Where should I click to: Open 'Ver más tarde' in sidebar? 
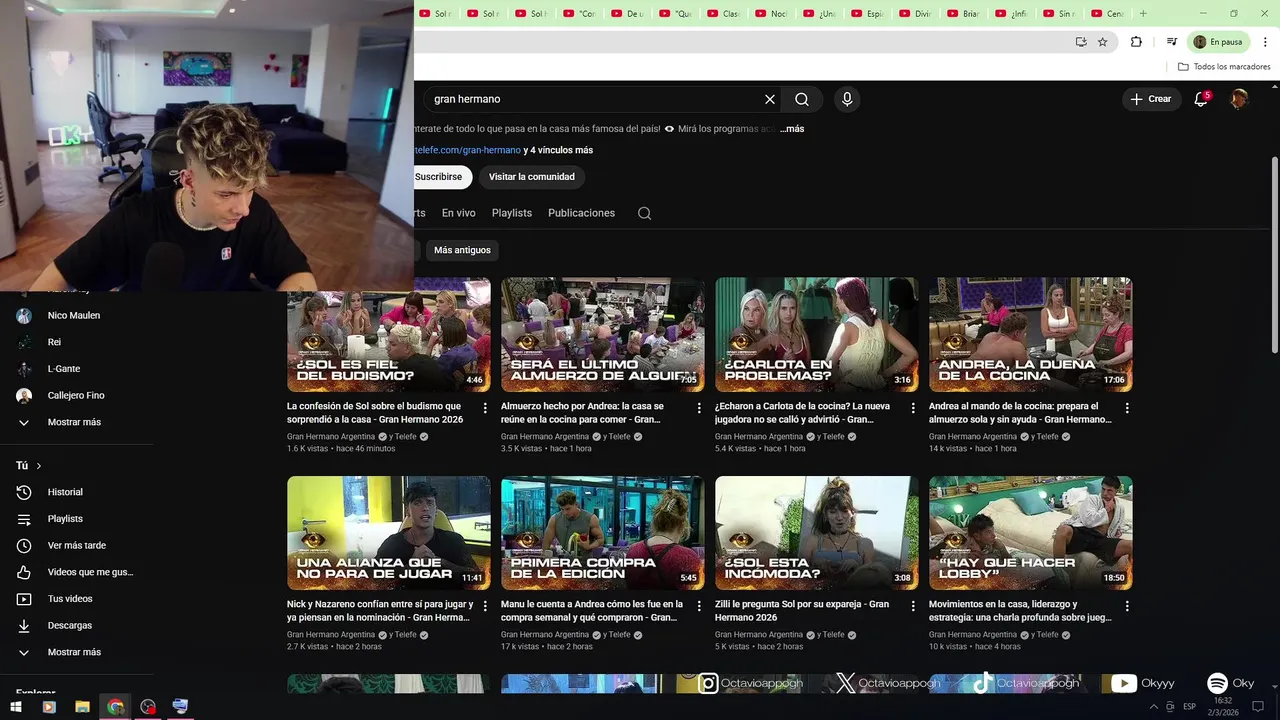74,546
